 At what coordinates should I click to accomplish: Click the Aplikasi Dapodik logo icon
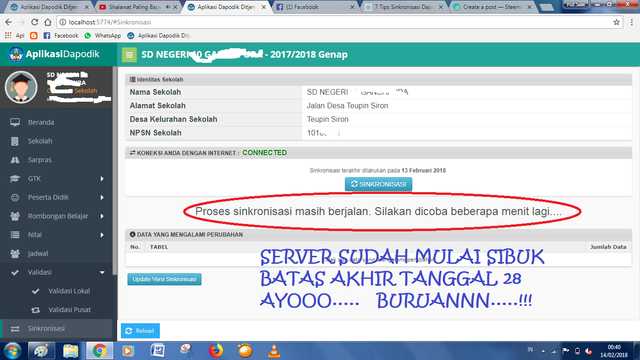pos(16,54)
